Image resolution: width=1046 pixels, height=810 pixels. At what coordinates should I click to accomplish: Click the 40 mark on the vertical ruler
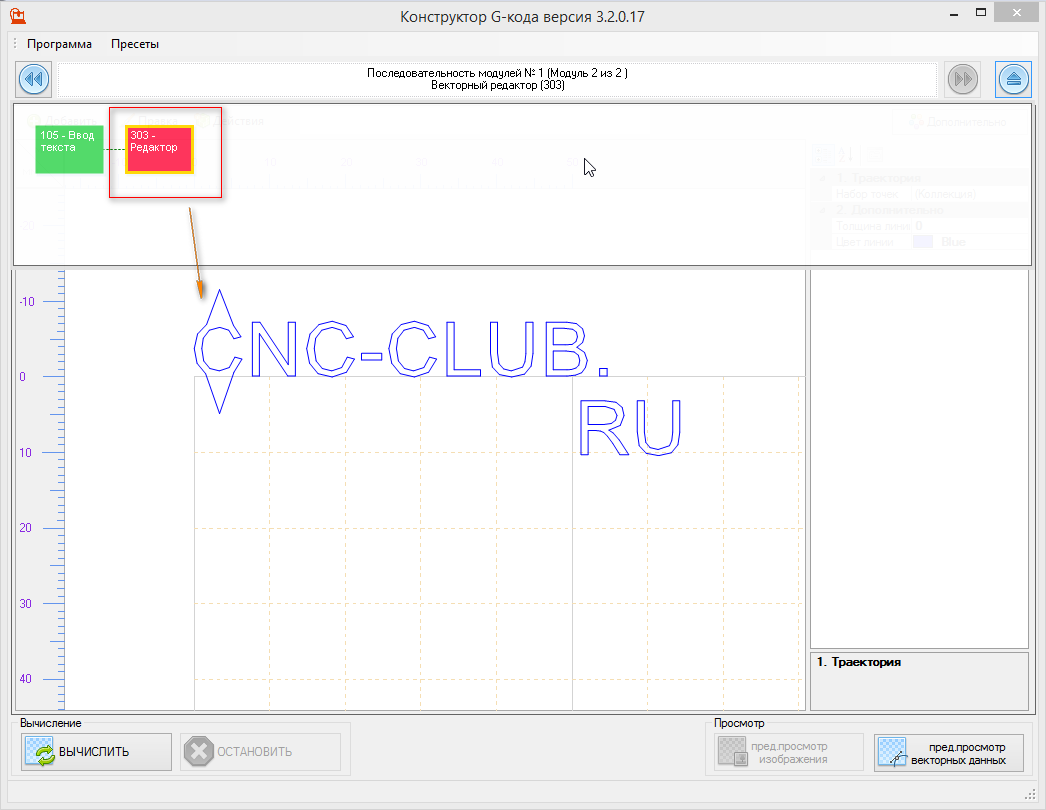pyautogui.click(x=25, y=679)
